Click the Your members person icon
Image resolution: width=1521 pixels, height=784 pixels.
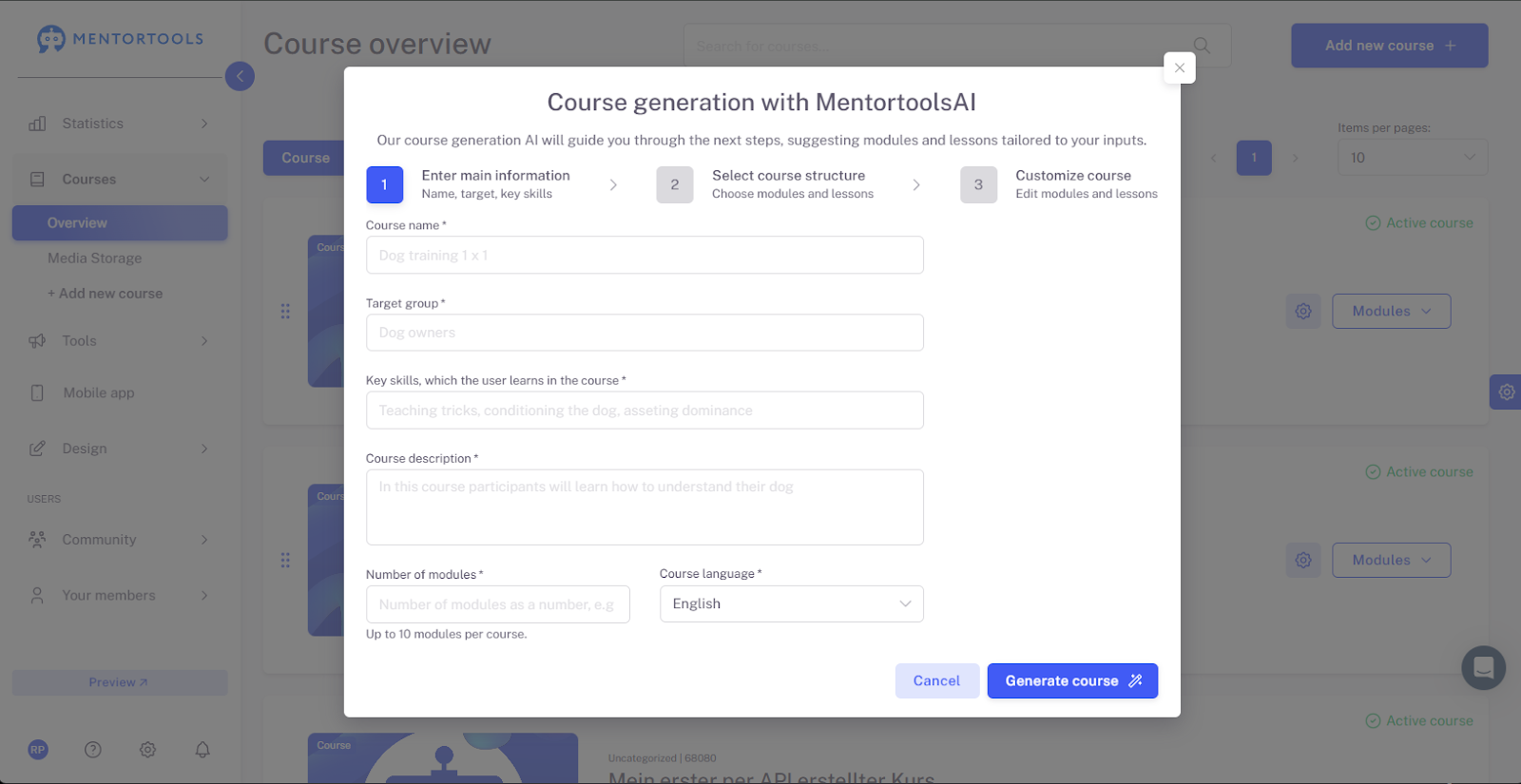coord(38,596)
